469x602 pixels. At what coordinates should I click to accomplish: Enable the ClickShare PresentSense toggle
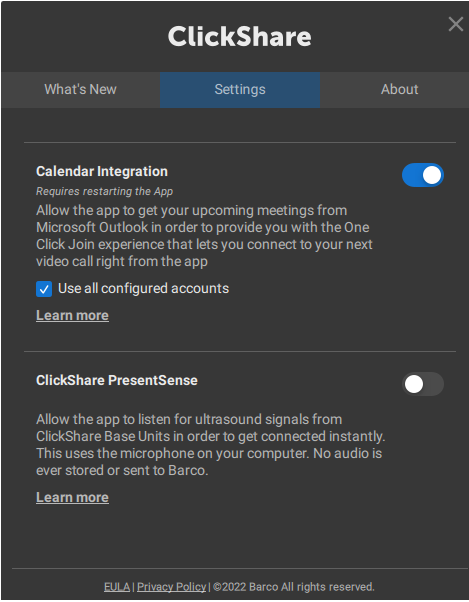pos(423,384)
